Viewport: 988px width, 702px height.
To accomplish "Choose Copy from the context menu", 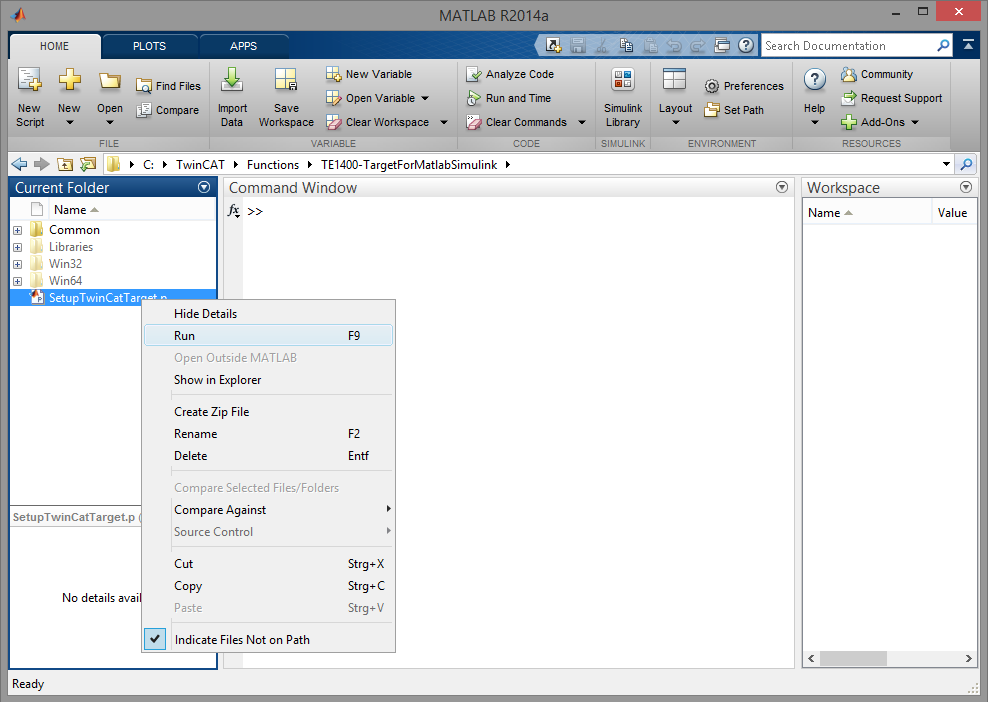I will tap(268, 585).
